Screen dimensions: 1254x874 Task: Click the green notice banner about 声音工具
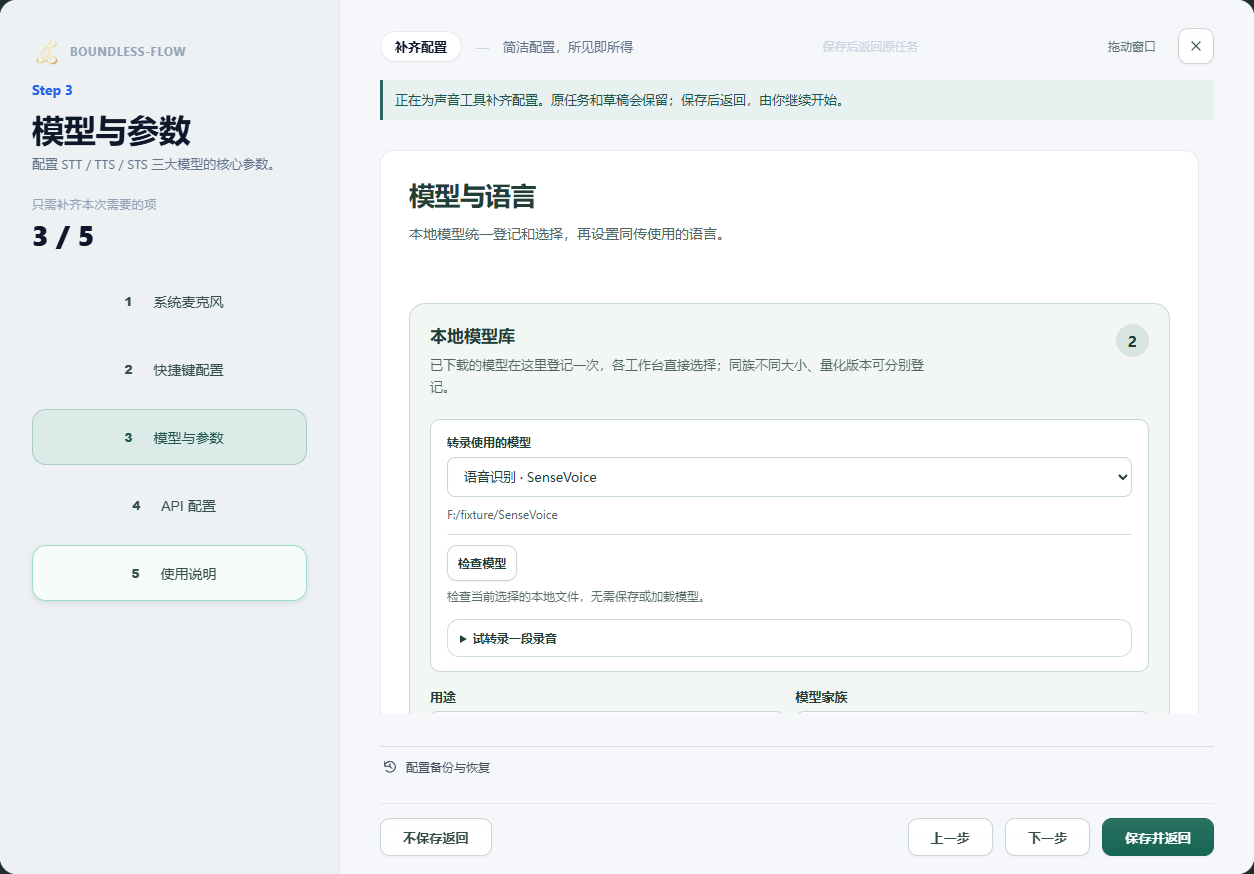click(x=797, y=100)
